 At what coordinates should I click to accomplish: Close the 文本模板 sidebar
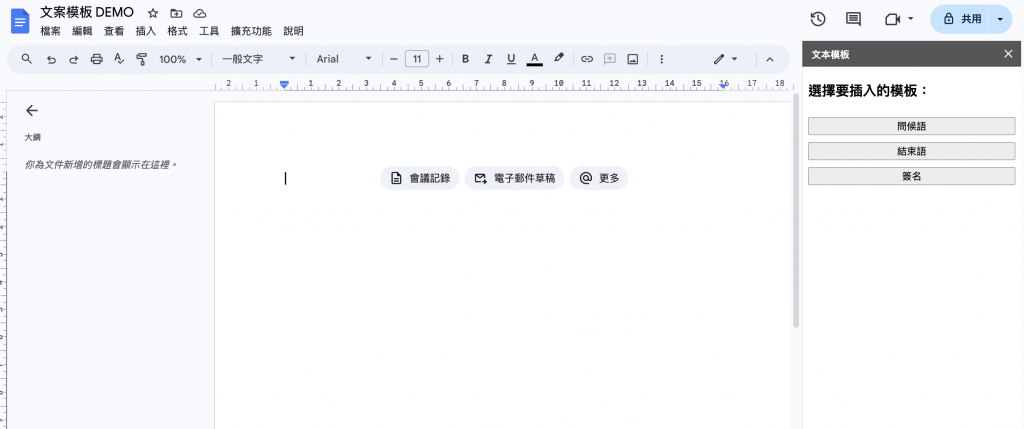click(1008, 54)
